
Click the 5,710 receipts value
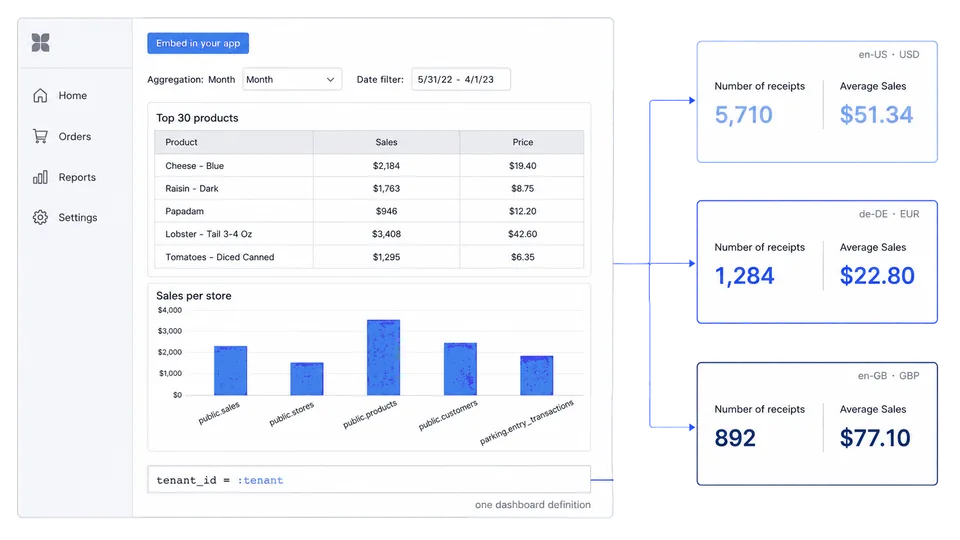[743, 115]
